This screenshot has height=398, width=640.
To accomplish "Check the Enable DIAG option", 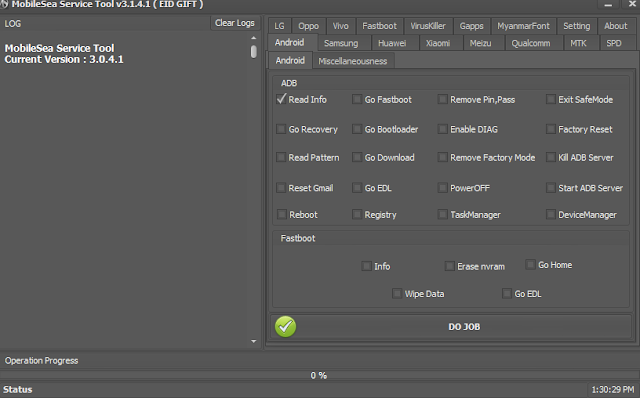I will coord(442,129).
